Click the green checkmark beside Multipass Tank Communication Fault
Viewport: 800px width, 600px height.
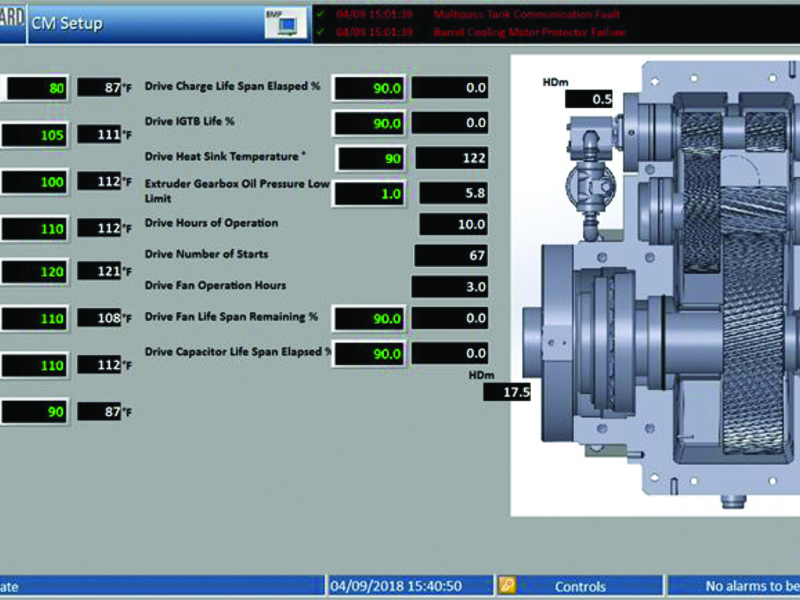coord(321,14)
